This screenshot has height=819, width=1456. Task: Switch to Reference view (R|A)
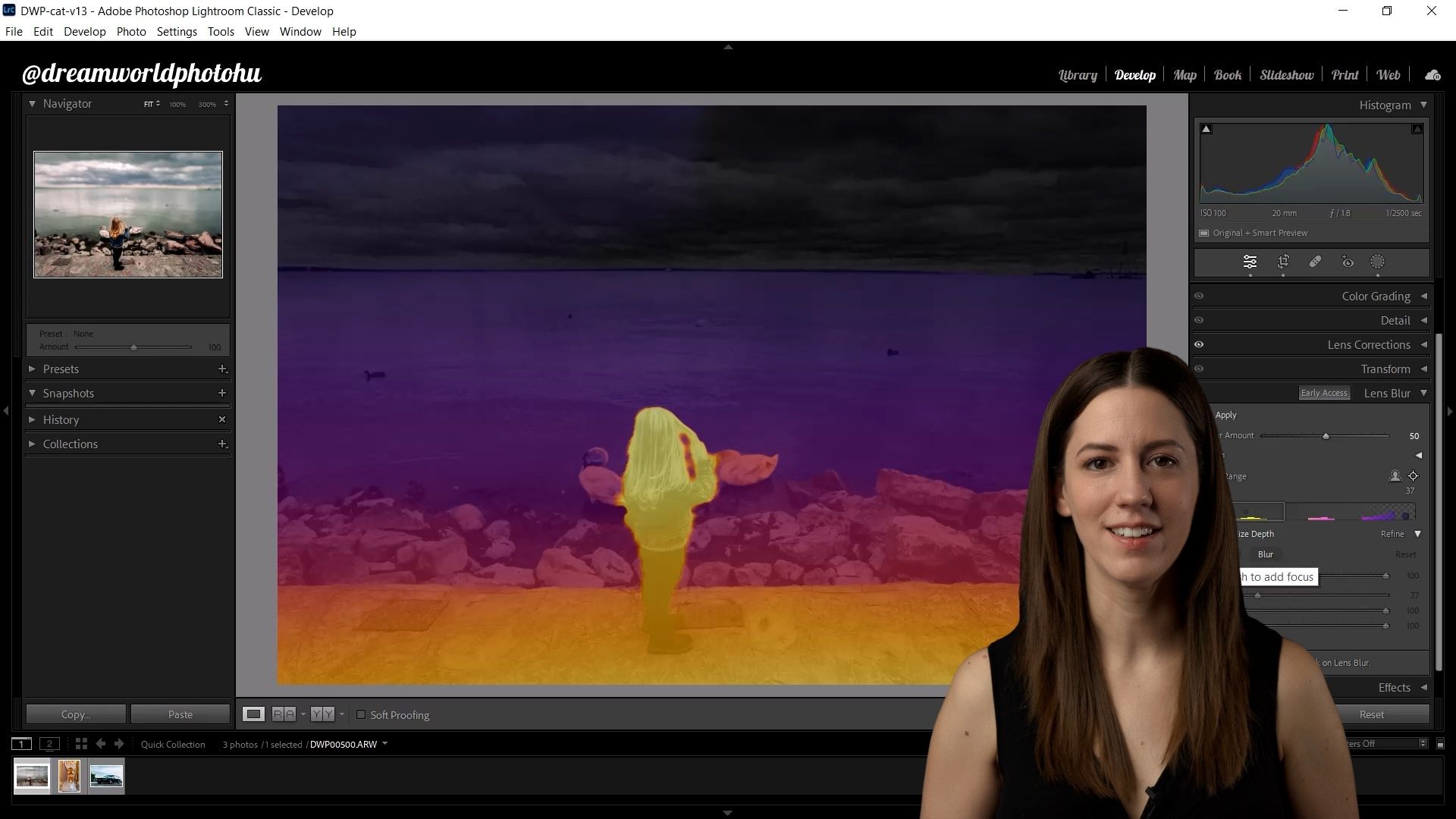(x=284, y=714)
